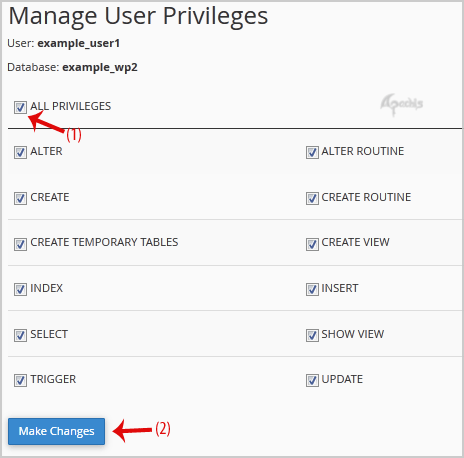Uncheck the ALL PRIVILEGES checkbox
This screenshot has height=458, width=464.
coord(20,107)
